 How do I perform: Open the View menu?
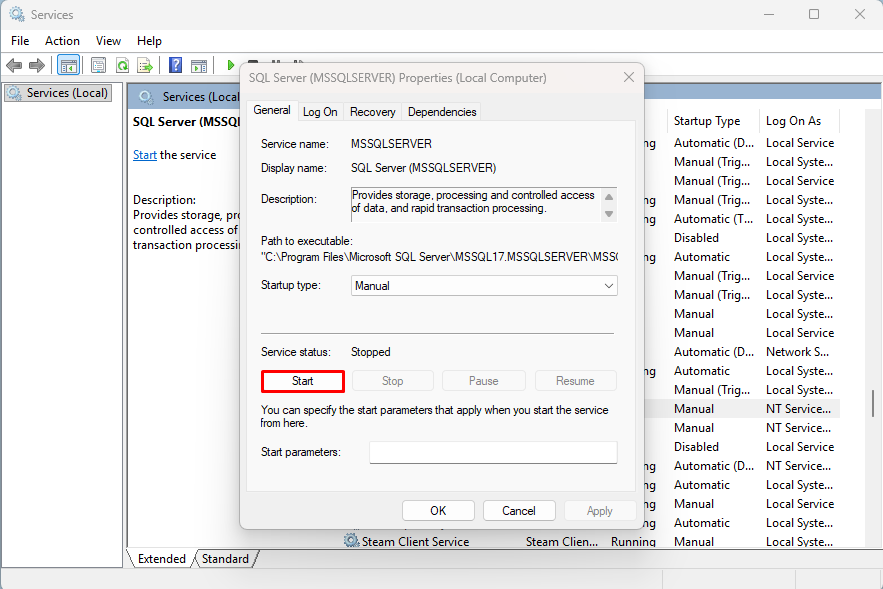(x=108, y=41)
